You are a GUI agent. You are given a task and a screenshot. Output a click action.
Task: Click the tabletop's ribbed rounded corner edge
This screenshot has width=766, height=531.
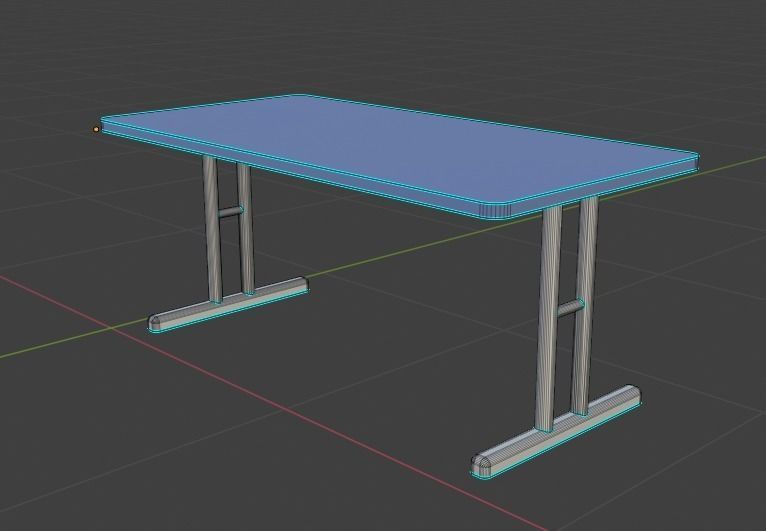pyautogui.click(x=495, y=211)
